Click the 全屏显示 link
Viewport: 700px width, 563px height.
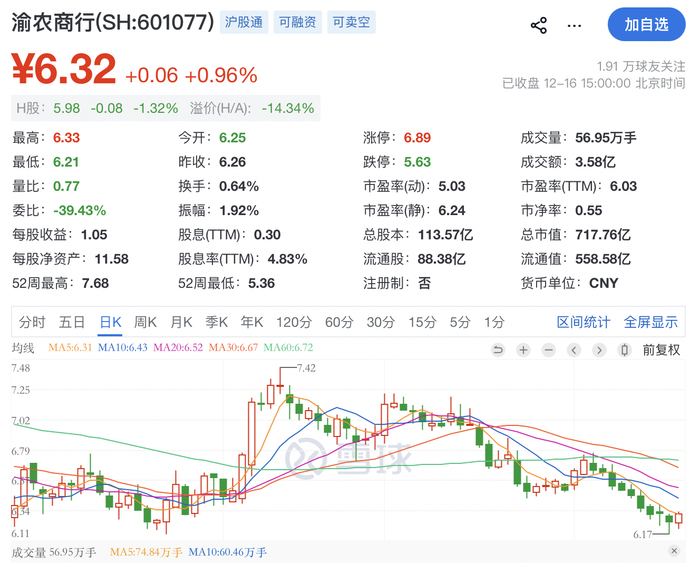pos(650,322)
